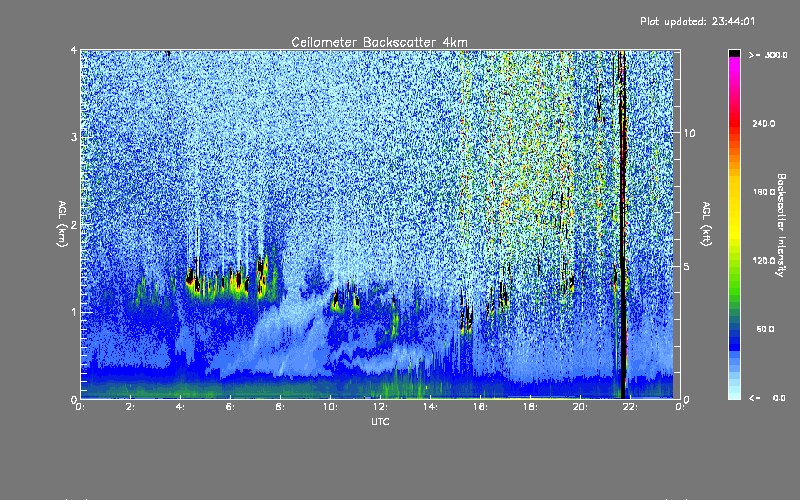Click the "1" km altitude tick label
The width and height of the screenshot is (800, 500).
(73, 312)
